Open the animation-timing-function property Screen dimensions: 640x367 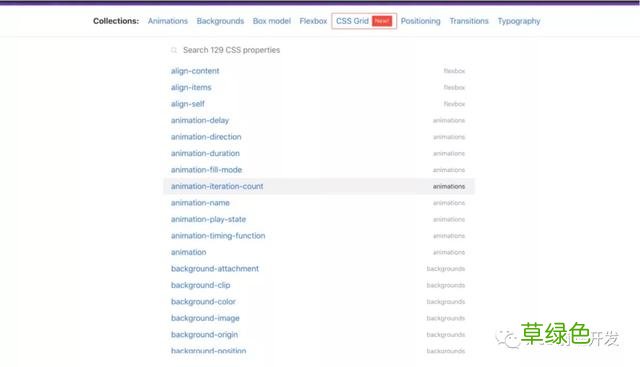coord(218,236)
